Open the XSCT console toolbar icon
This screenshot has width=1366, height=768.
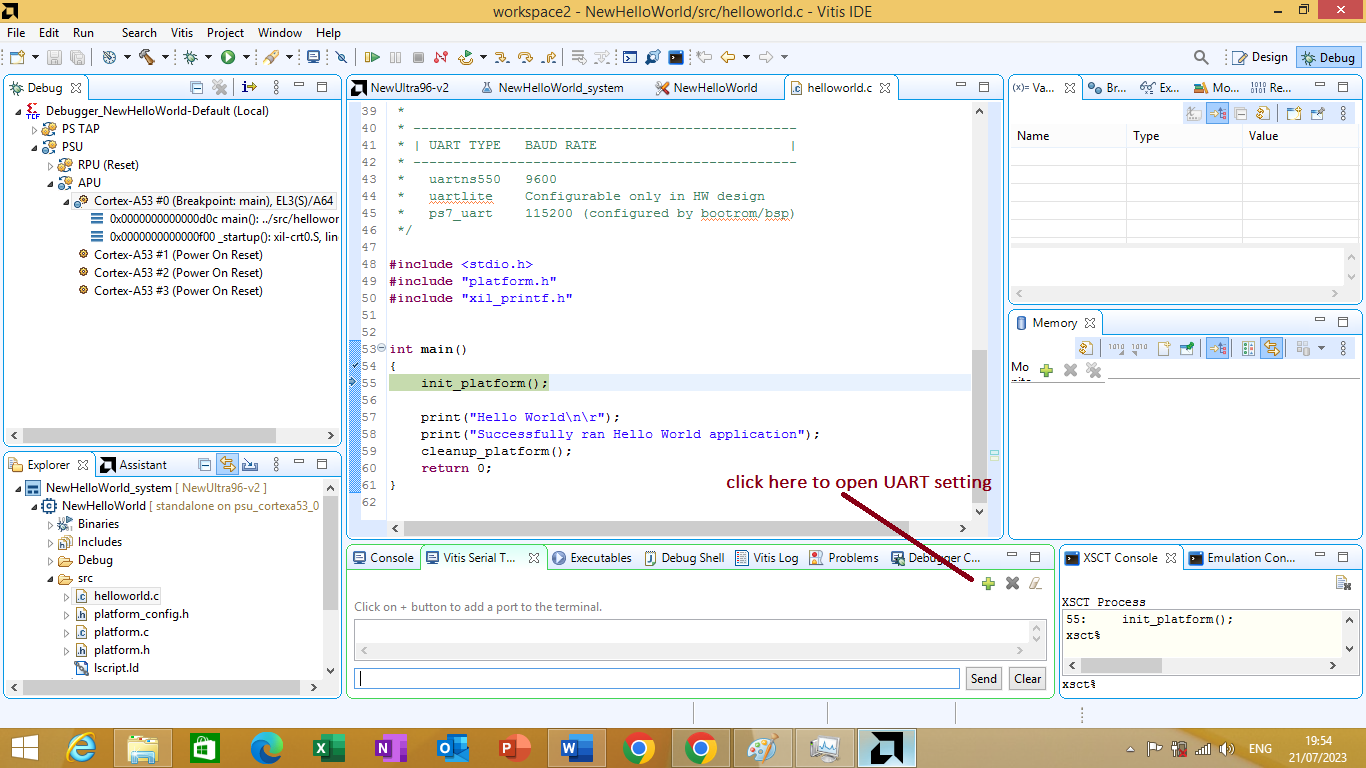pos(677,57)
